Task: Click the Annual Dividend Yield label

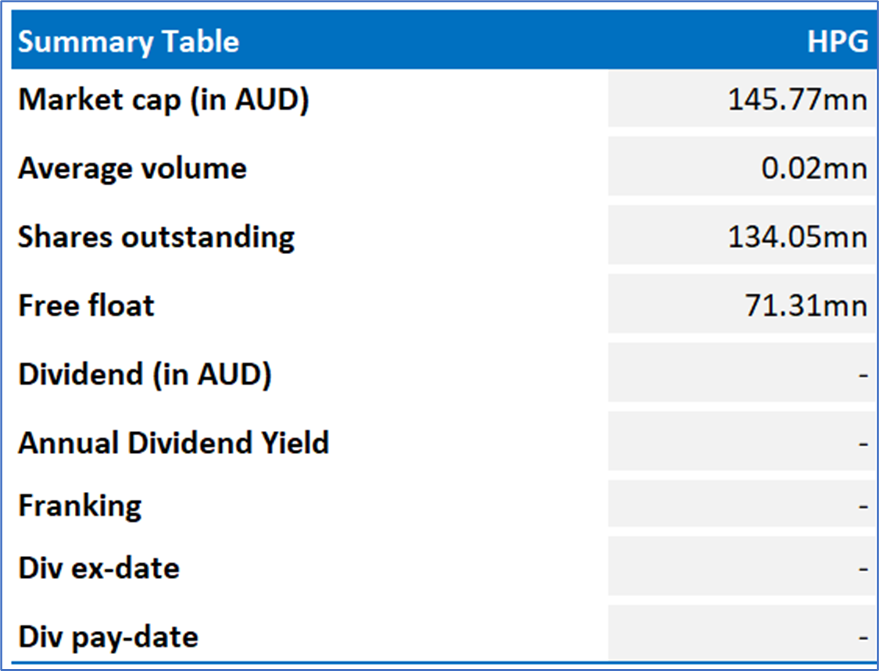Action: [173, 442]
